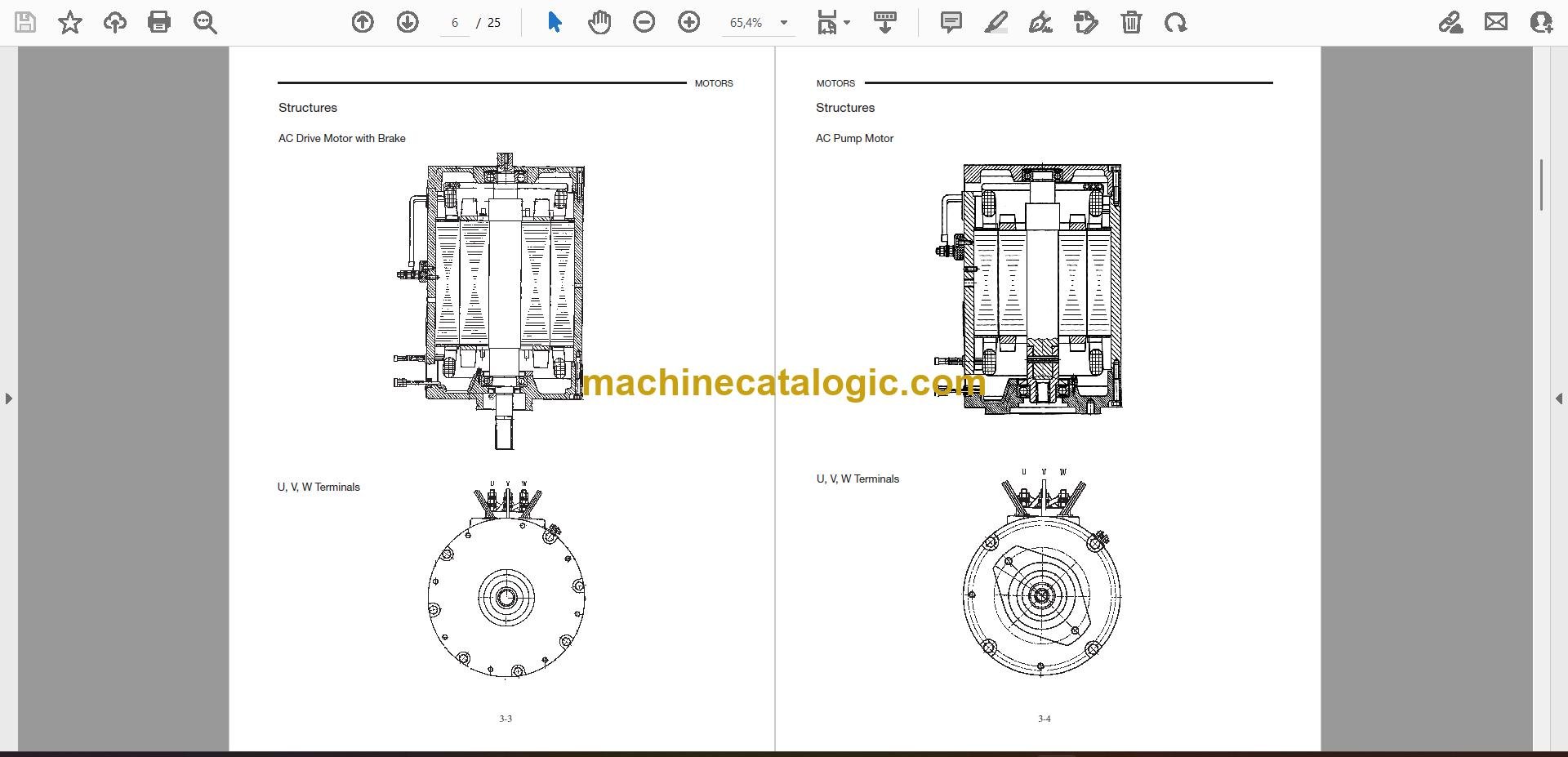This screenshot has height=757, width=1568.
Task: Zoom in with the plus button
Action: coord(689,22)
